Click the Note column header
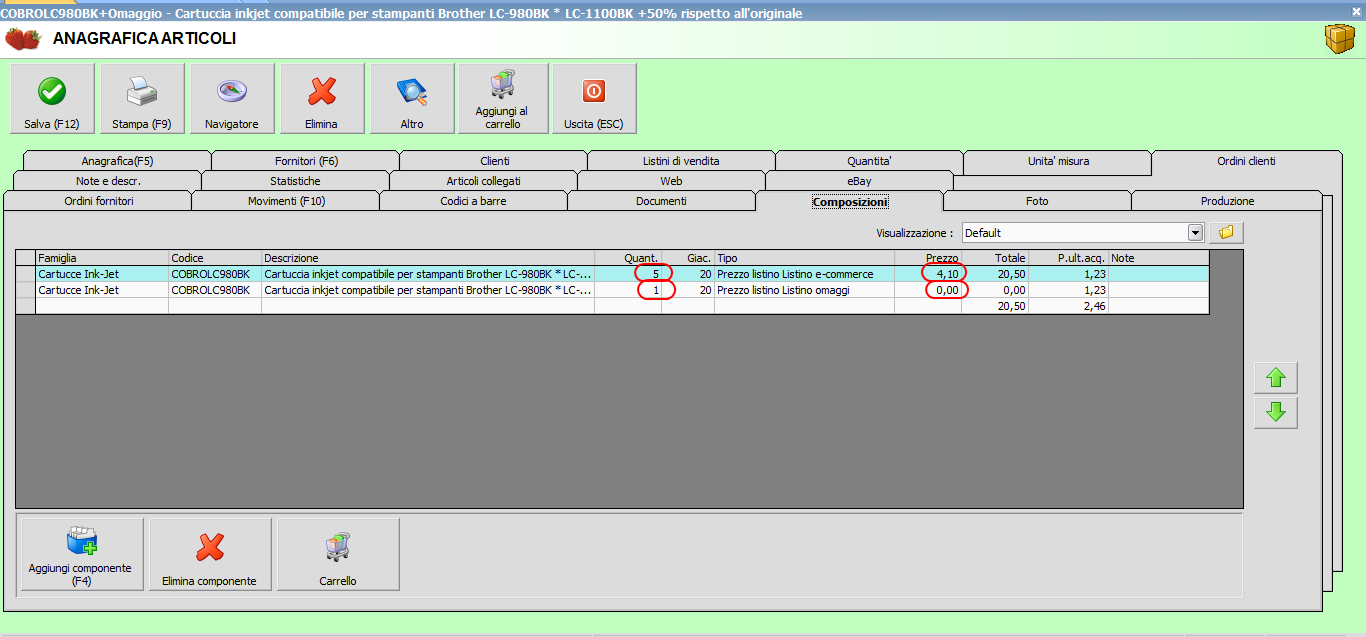Image resolution: width=1366 pixels, height=637 pixels. coord(1159,258)
